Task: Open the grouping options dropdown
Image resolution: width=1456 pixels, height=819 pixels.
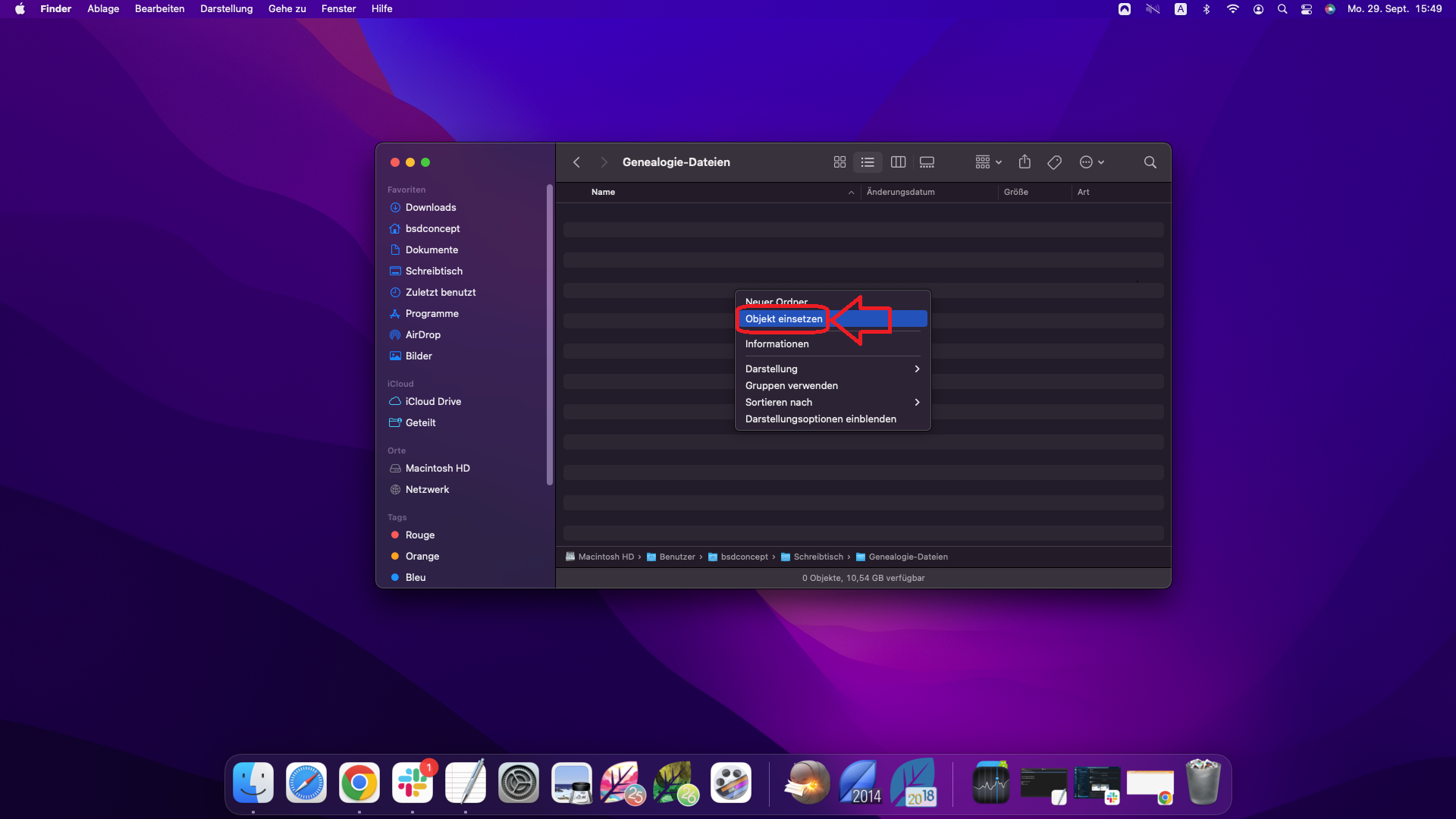Action: 988,162
